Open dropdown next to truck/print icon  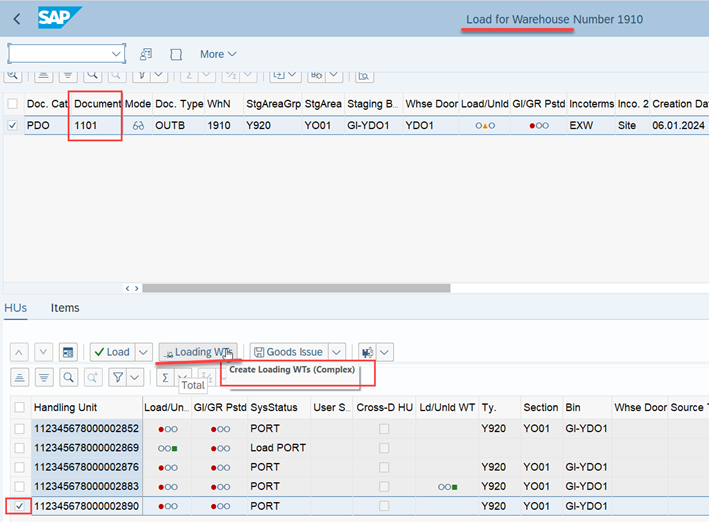(384, 352)
